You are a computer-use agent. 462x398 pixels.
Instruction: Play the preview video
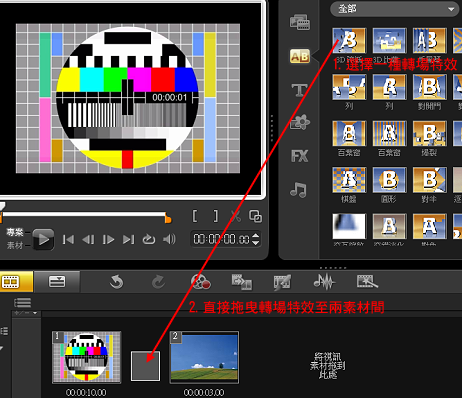click(x=43, y=239)
